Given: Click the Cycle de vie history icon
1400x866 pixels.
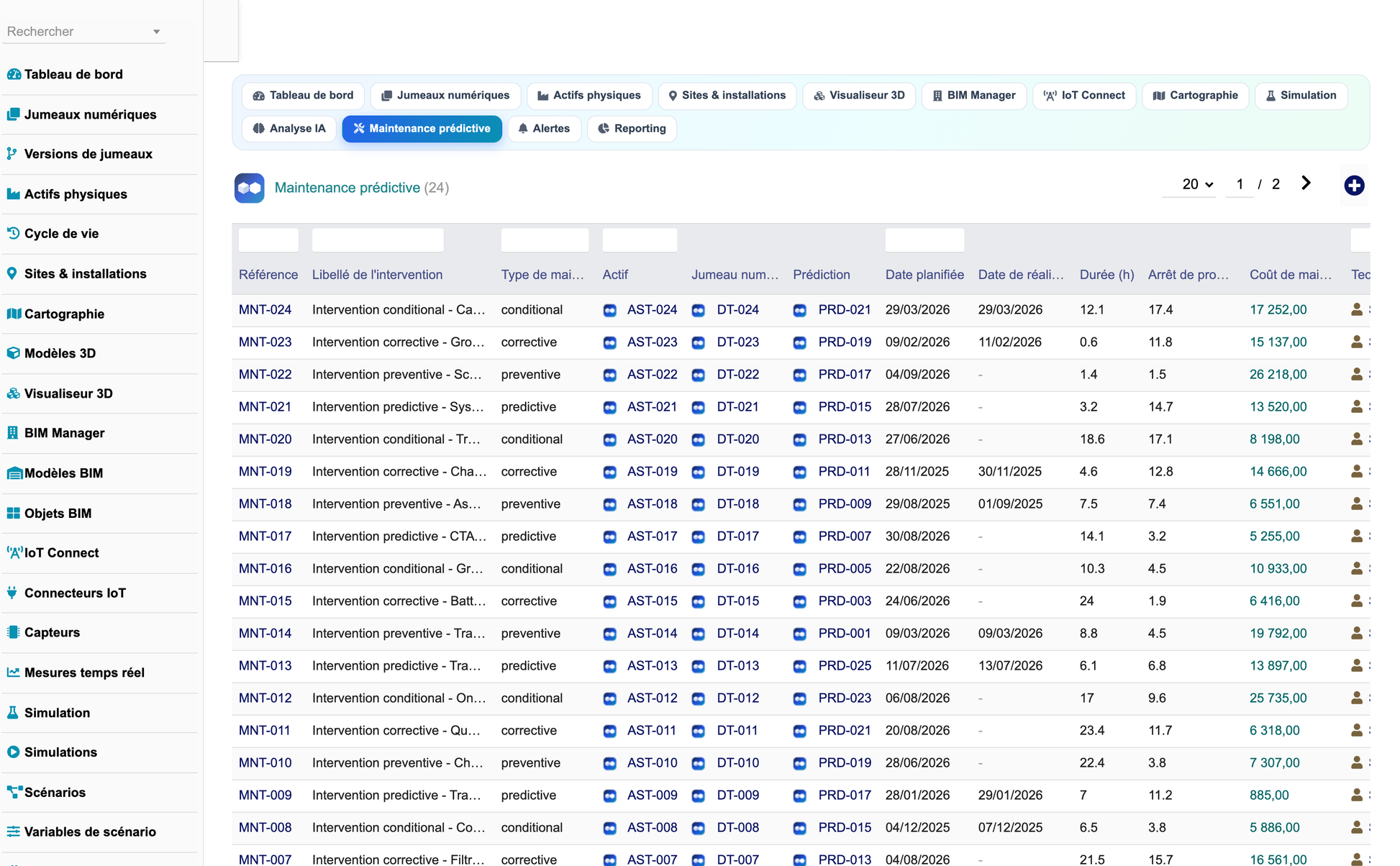Looking at the screenshot, I should (14, 233).
